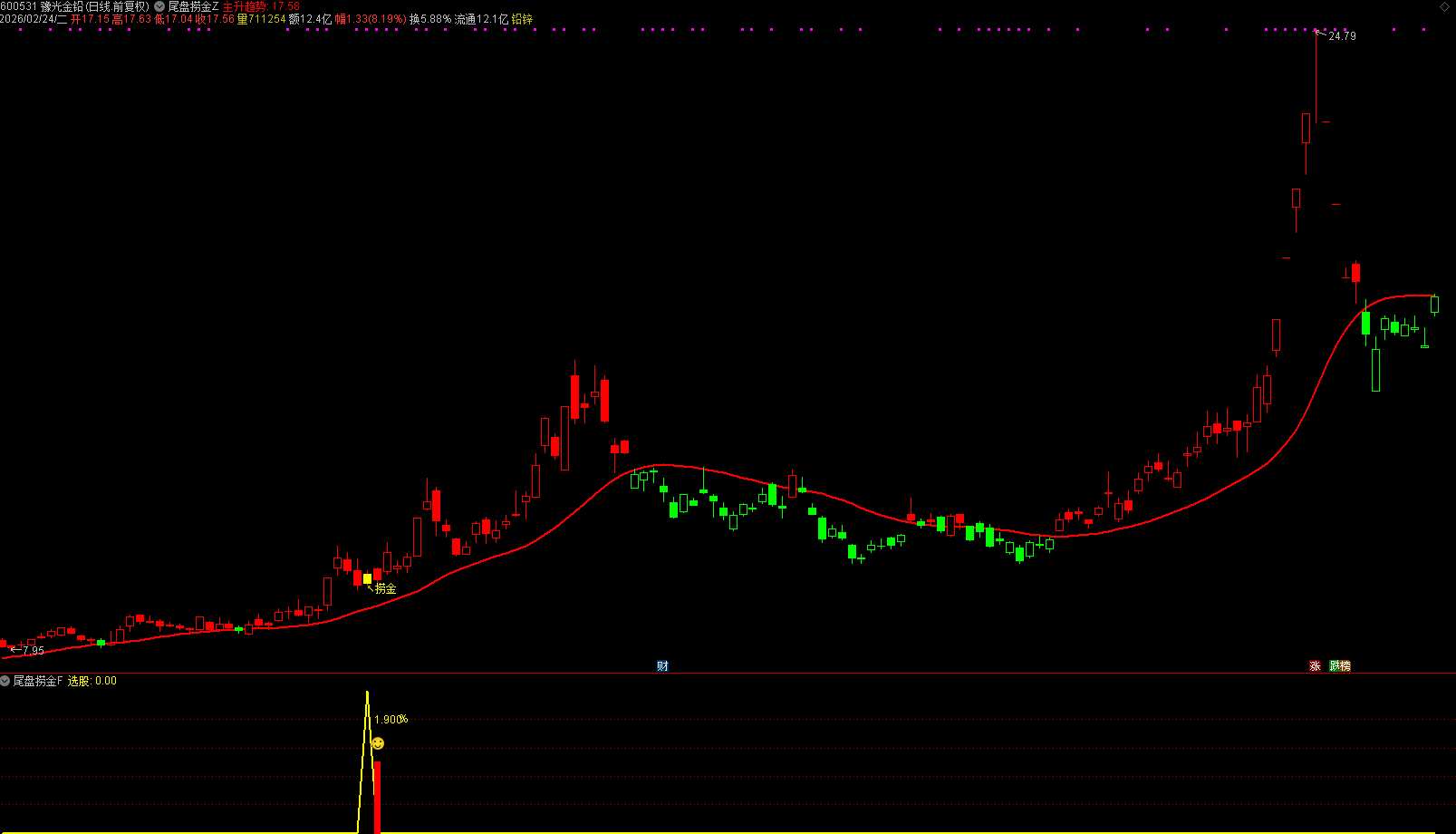Viewport: 1456px width, 834px height.
Task: Click the 尾盘捞金Z indicator name
Action: tap(193, 6)
